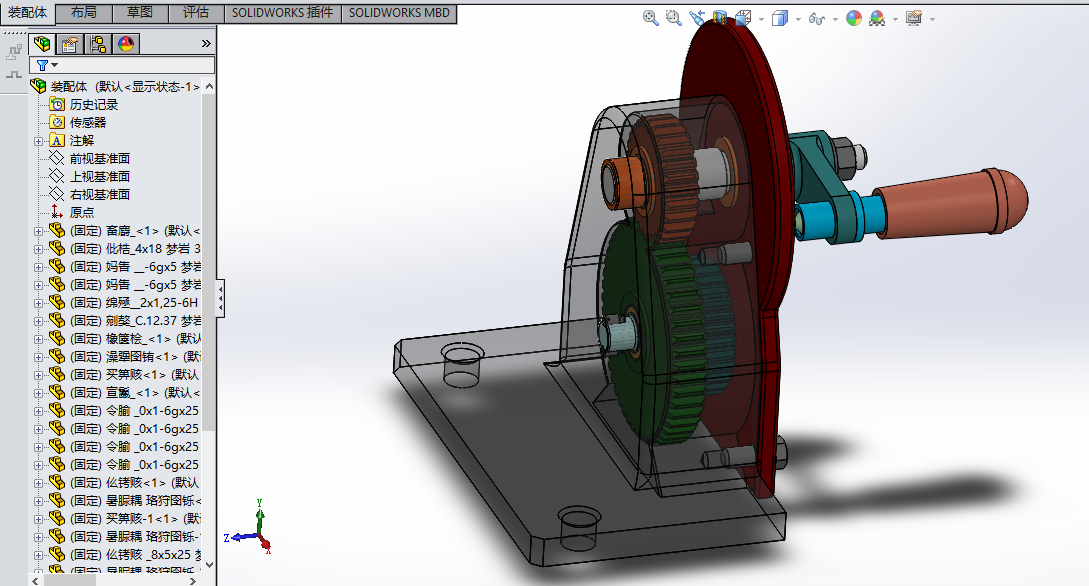Screen dimensions: 1089x586
Task: Open the 装配体 ribbon tab
Action: pyautogui.click(x=27, y=12)
